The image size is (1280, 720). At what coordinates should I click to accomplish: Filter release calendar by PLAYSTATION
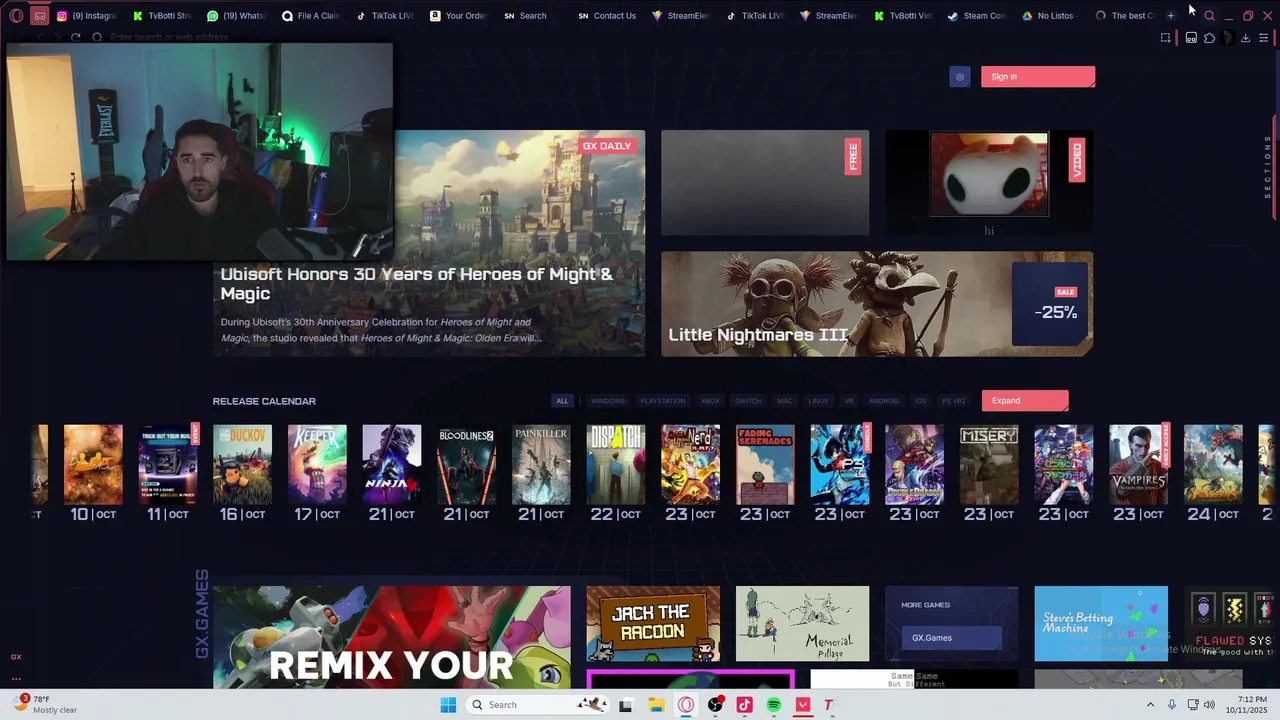tap(663, 401)
